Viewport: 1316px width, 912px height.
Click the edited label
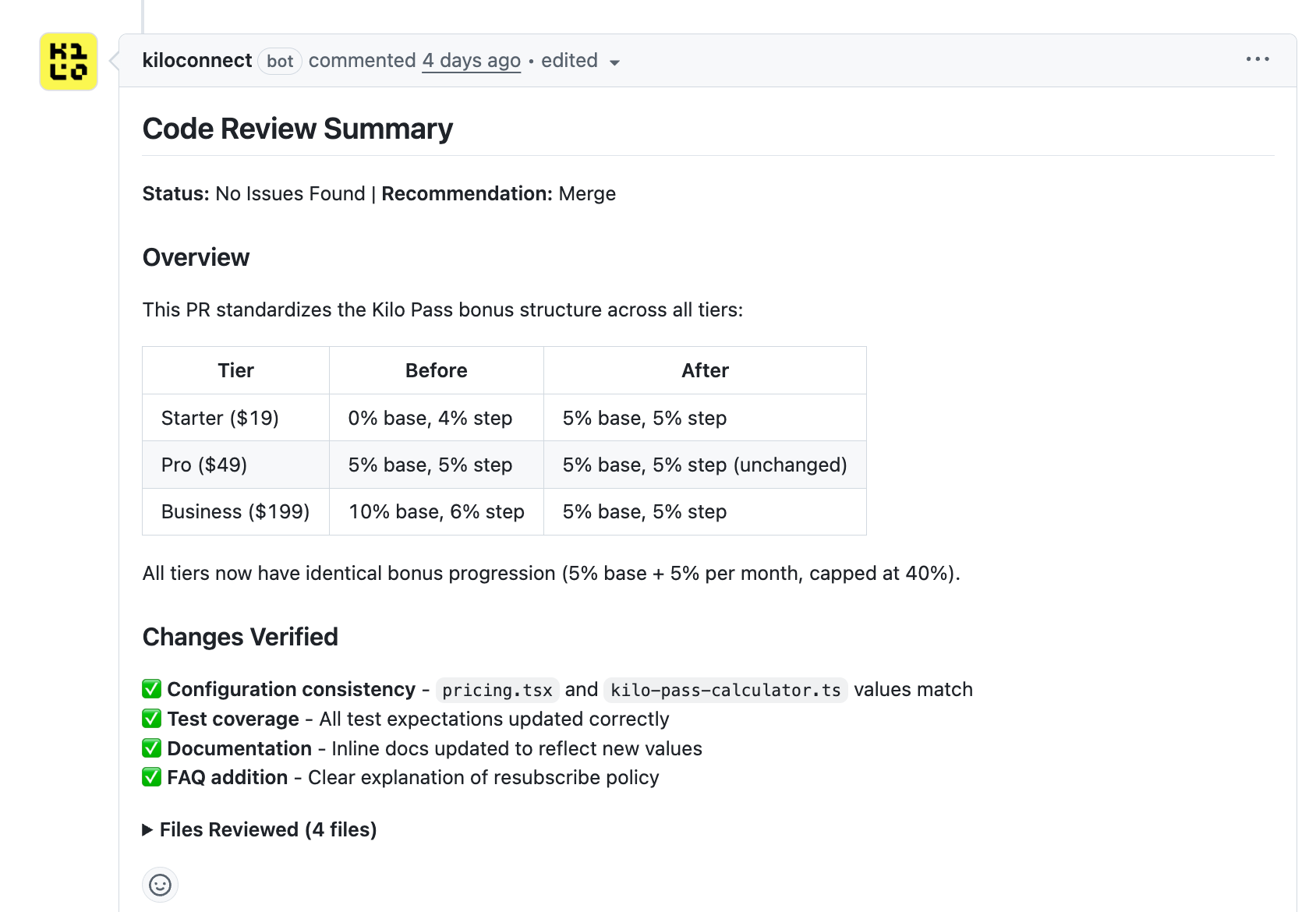[x=569, y=61]
